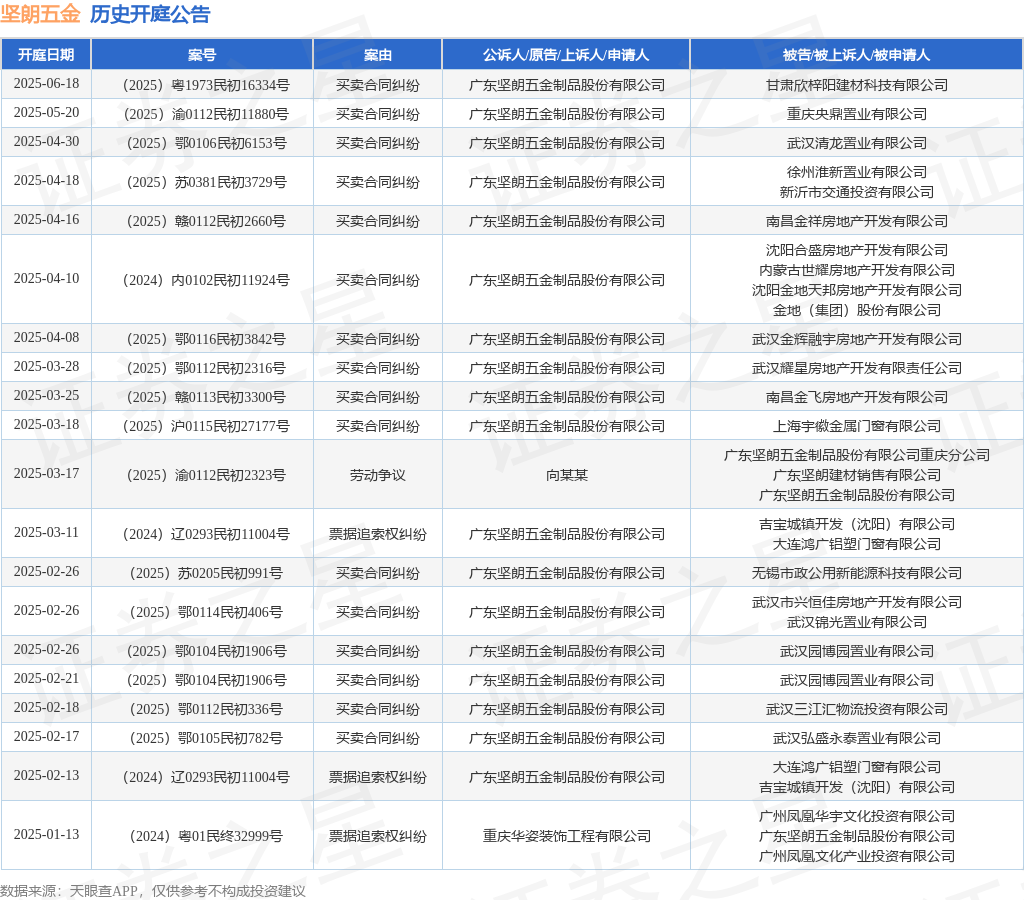Click defendant 武汉三江汇物流投资有限公司
Viewport: 1024px width, 900px height.
click(x=857, y=709)
